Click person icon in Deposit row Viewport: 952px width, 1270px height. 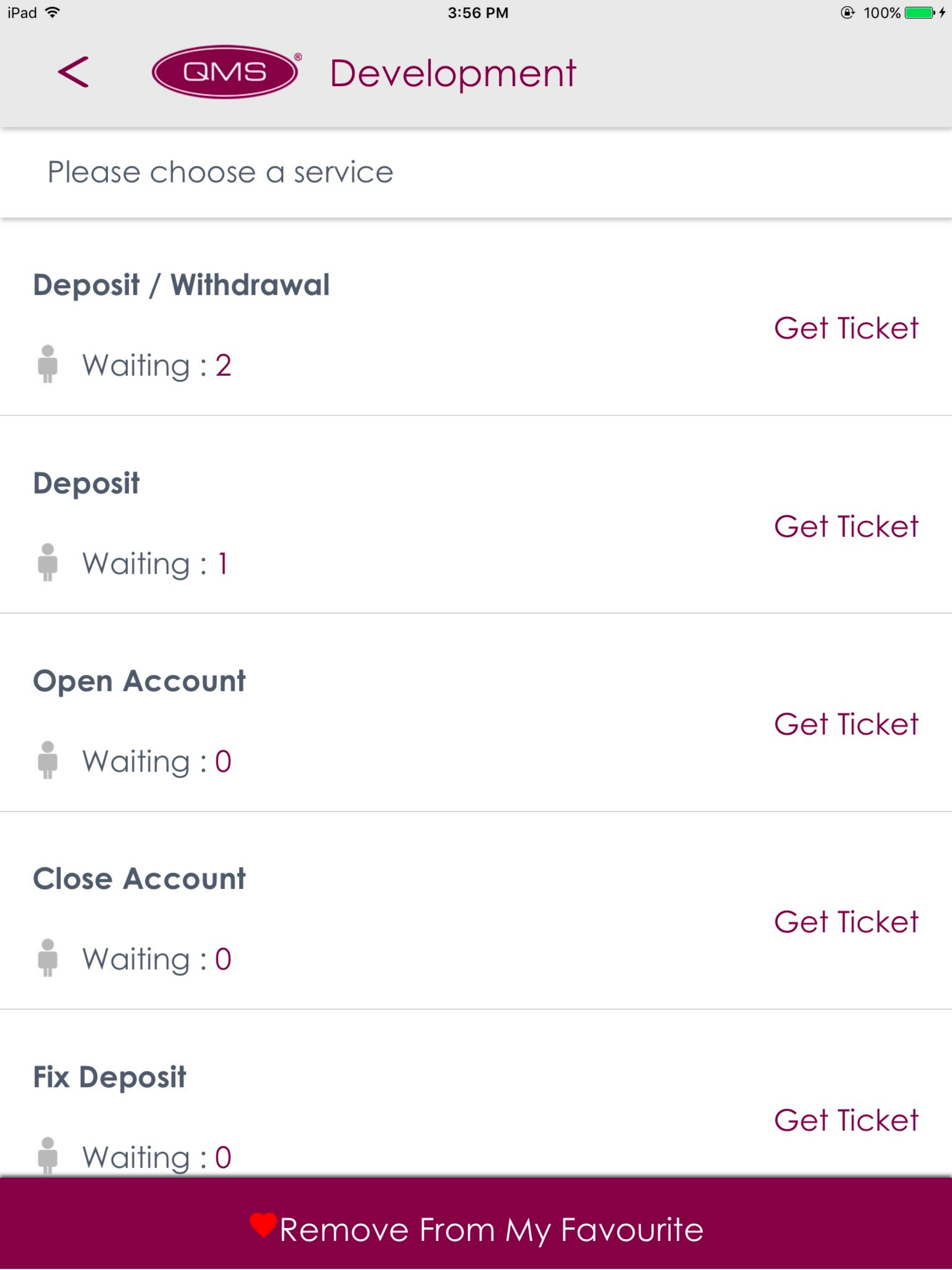click(48, 562)
